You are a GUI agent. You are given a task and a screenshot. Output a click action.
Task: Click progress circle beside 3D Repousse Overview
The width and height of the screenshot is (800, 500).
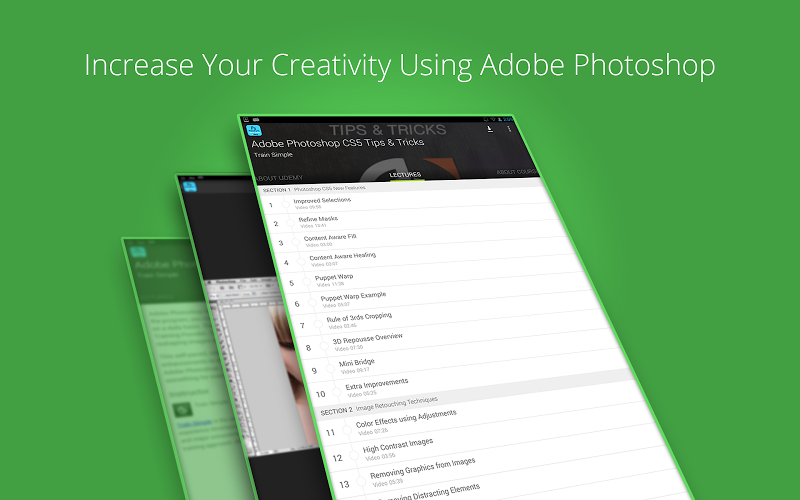[324, 346]
